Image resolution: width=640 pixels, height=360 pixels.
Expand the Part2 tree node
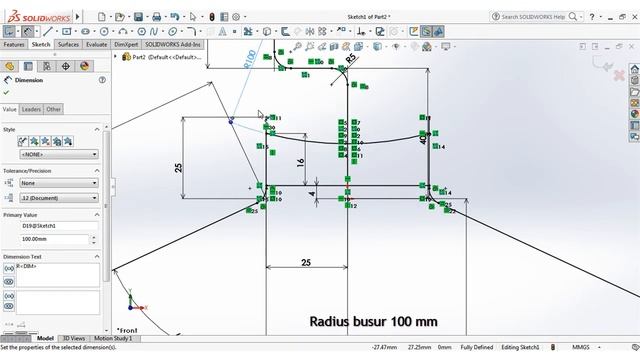(x=116, y=57)
